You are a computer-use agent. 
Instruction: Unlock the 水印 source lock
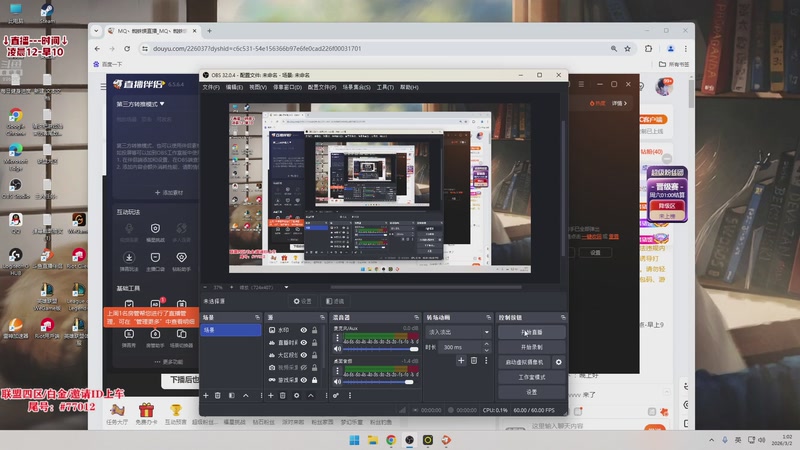pyautogui.click(x=314, y=330)
